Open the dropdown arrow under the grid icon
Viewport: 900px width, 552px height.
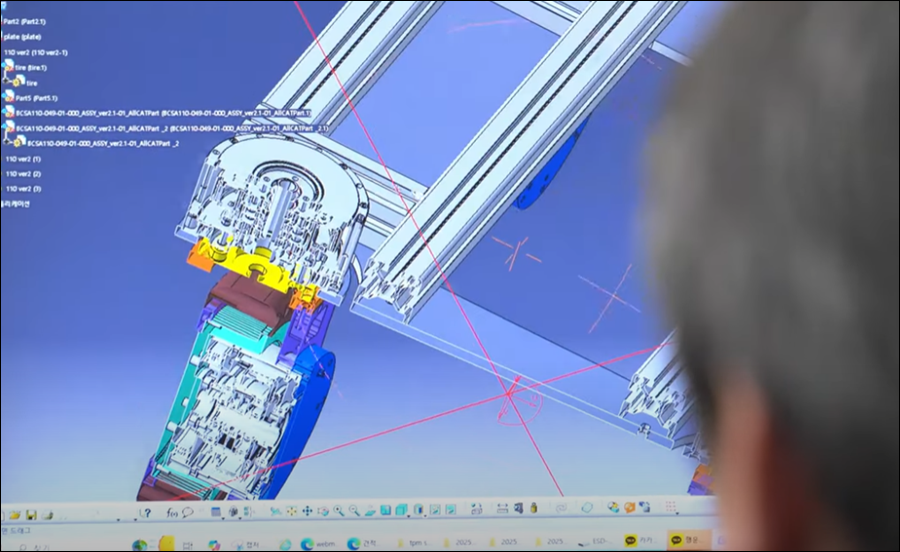tap(677, 514)
